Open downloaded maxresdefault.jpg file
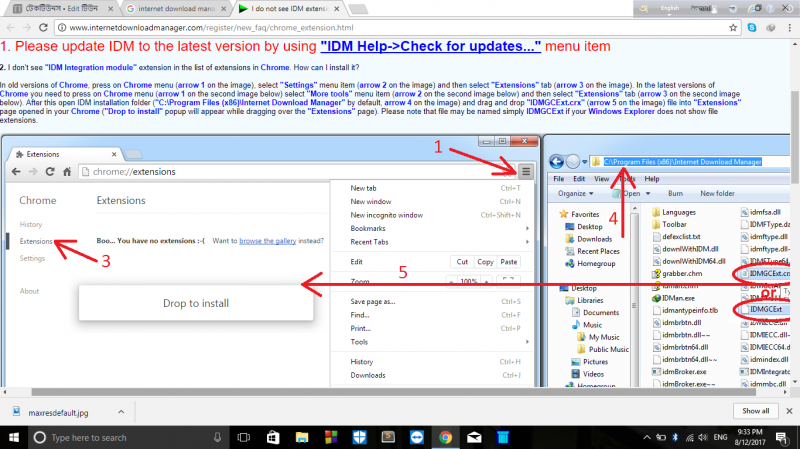 tap(58, 412)
